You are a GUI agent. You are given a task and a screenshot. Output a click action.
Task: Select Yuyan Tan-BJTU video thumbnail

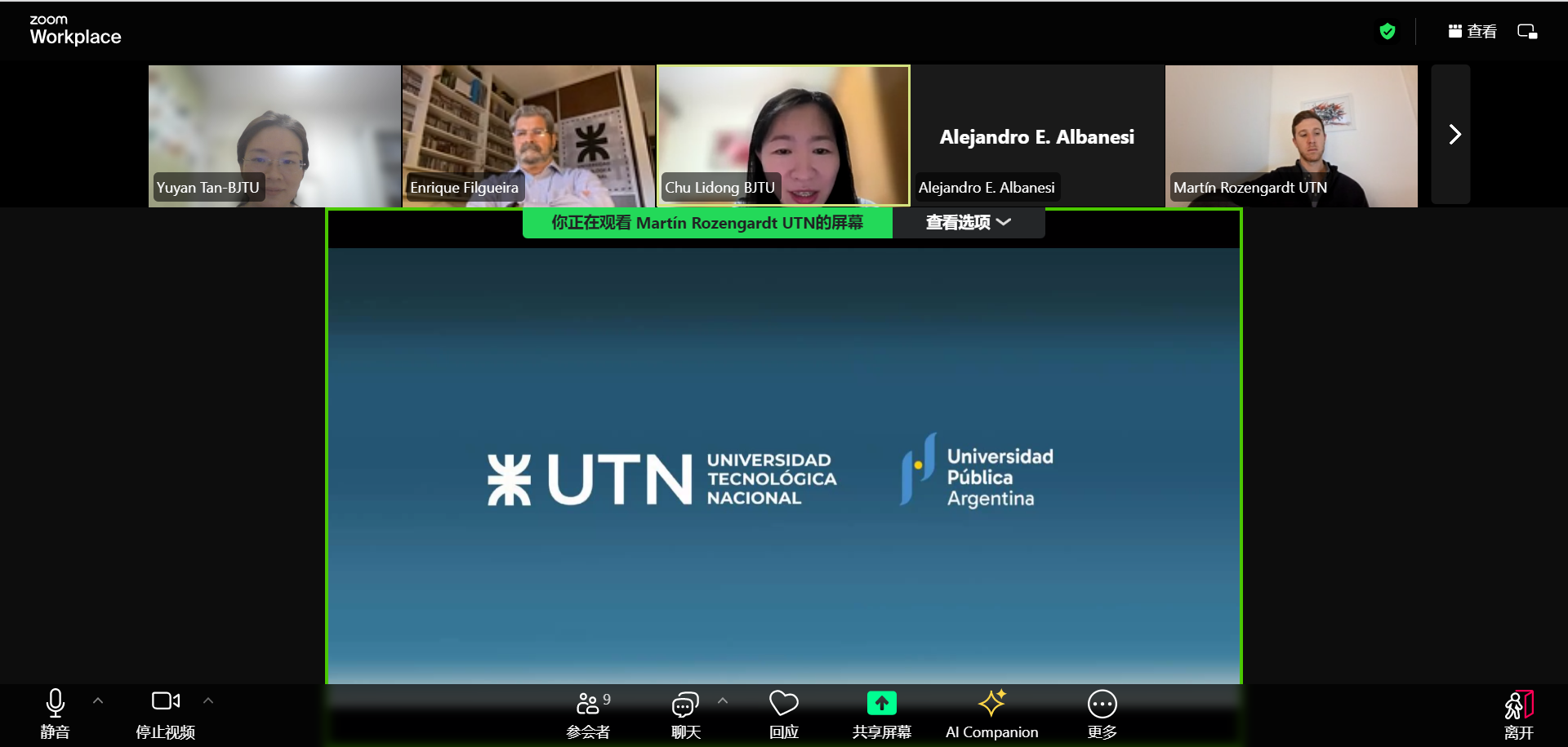[274, 136]
